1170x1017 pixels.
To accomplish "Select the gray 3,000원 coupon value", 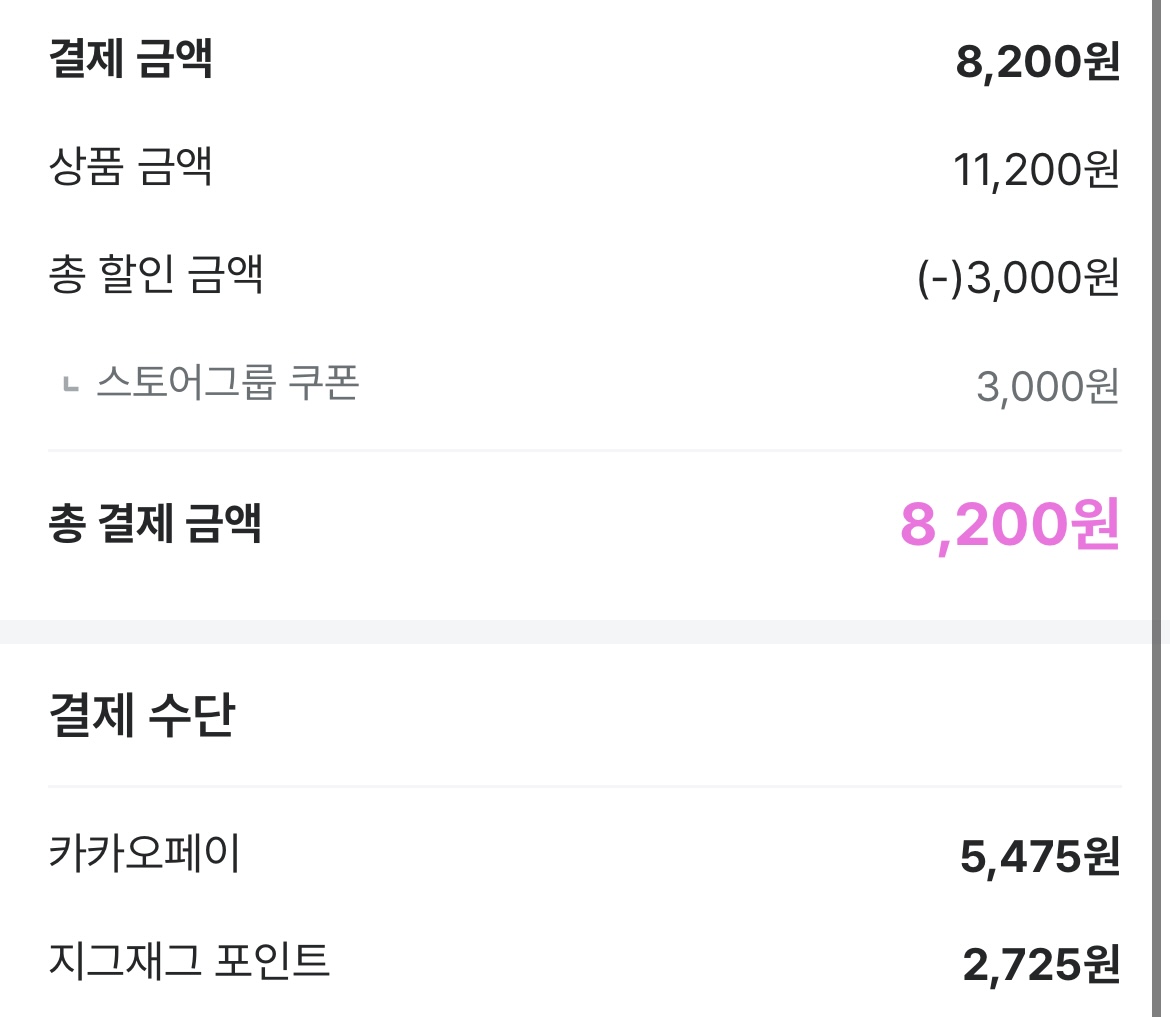I will (x=1048, y=387).
